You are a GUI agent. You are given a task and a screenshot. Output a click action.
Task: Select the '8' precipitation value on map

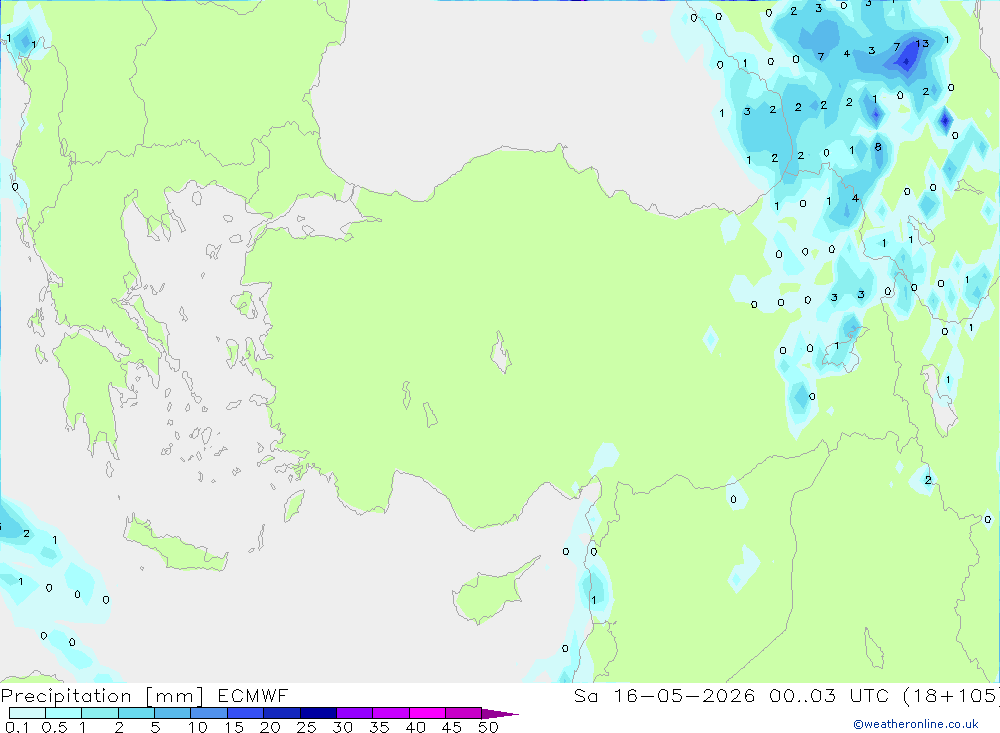878,147
